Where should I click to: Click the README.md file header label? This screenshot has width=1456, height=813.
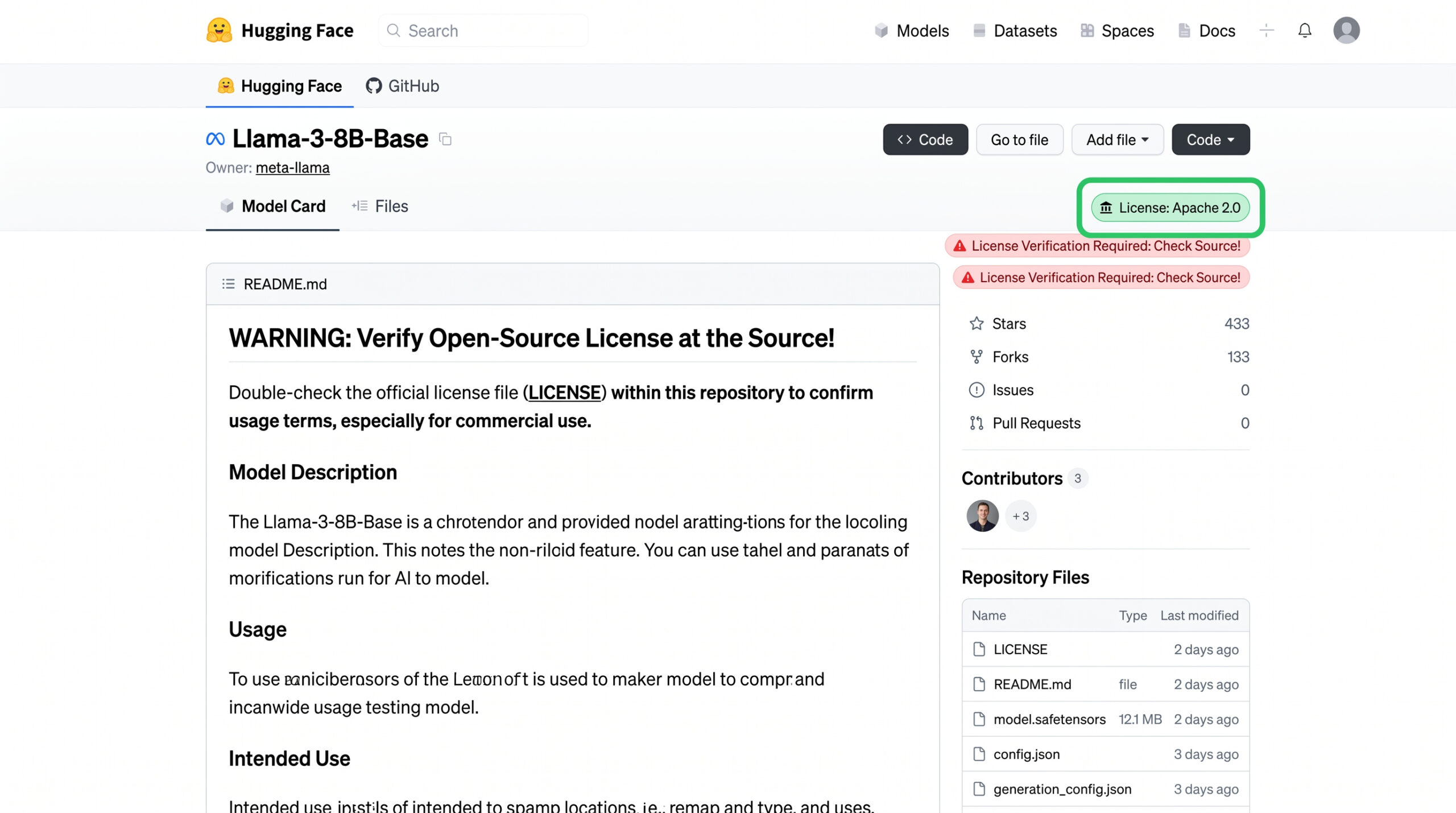pos(285,284)
